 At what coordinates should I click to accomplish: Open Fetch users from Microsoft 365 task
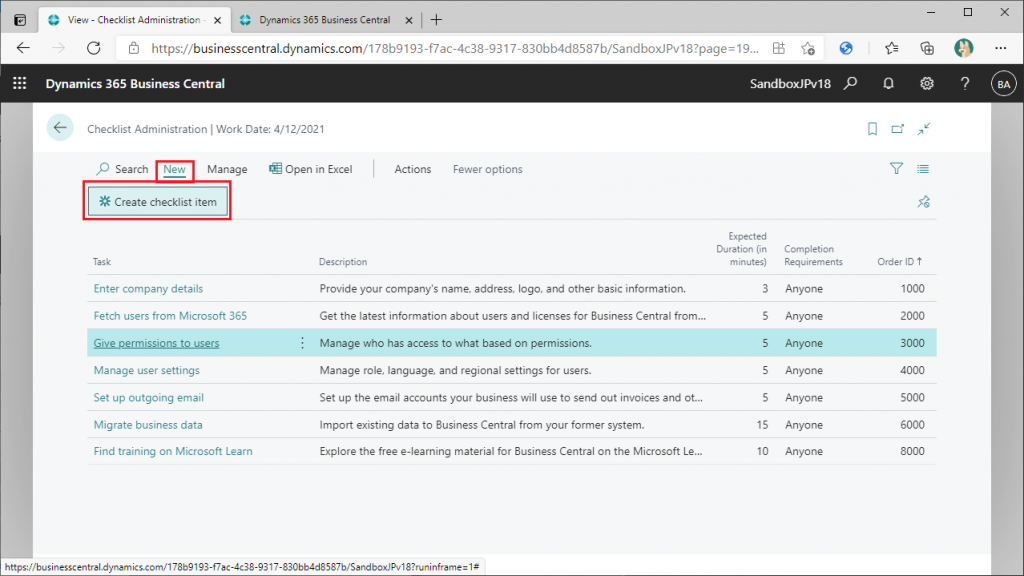pos(170,316)
